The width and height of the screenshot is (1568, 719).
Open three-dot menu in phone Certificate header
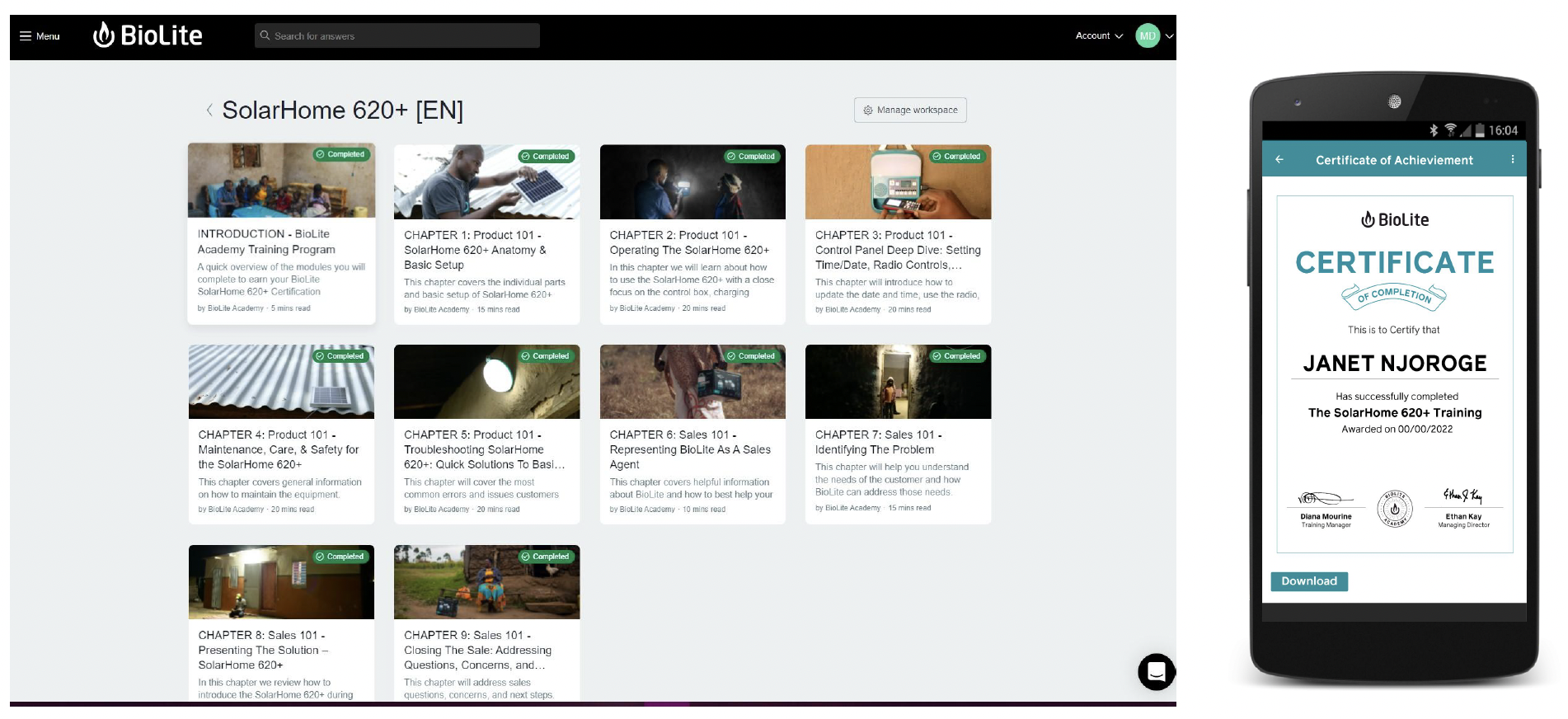(1513, 160)
